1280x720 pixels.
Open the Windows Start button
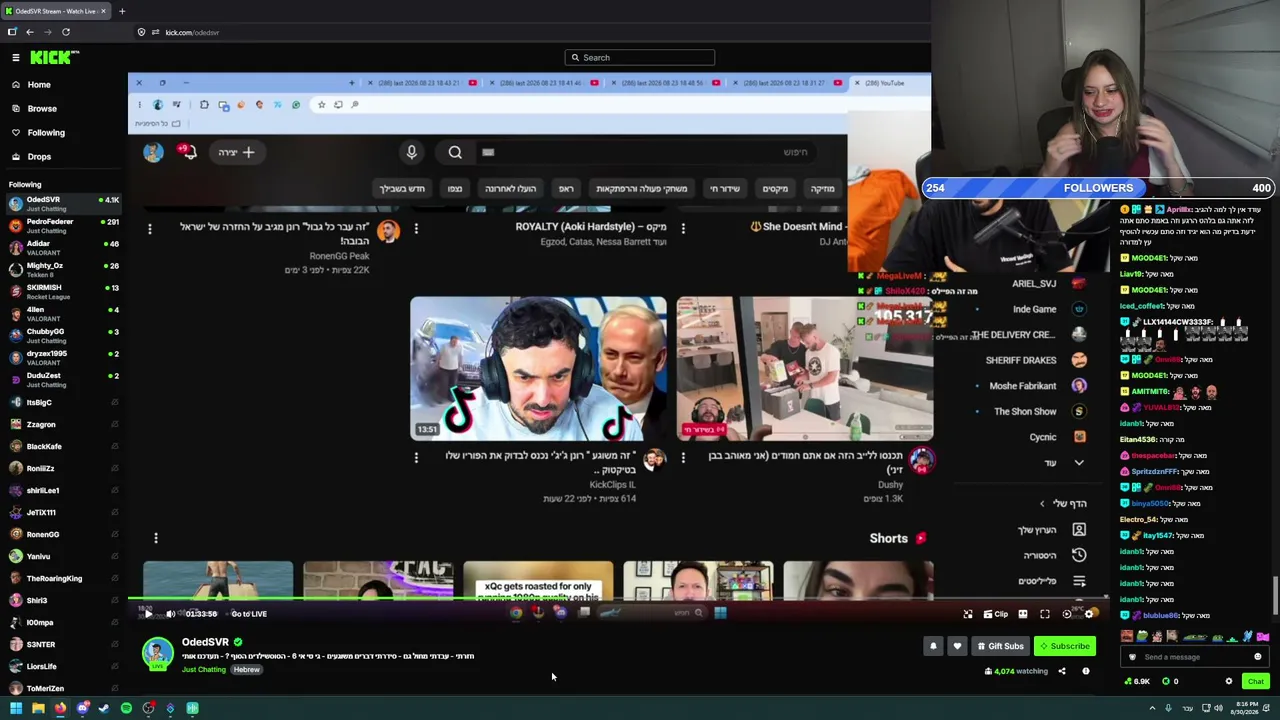16,708
